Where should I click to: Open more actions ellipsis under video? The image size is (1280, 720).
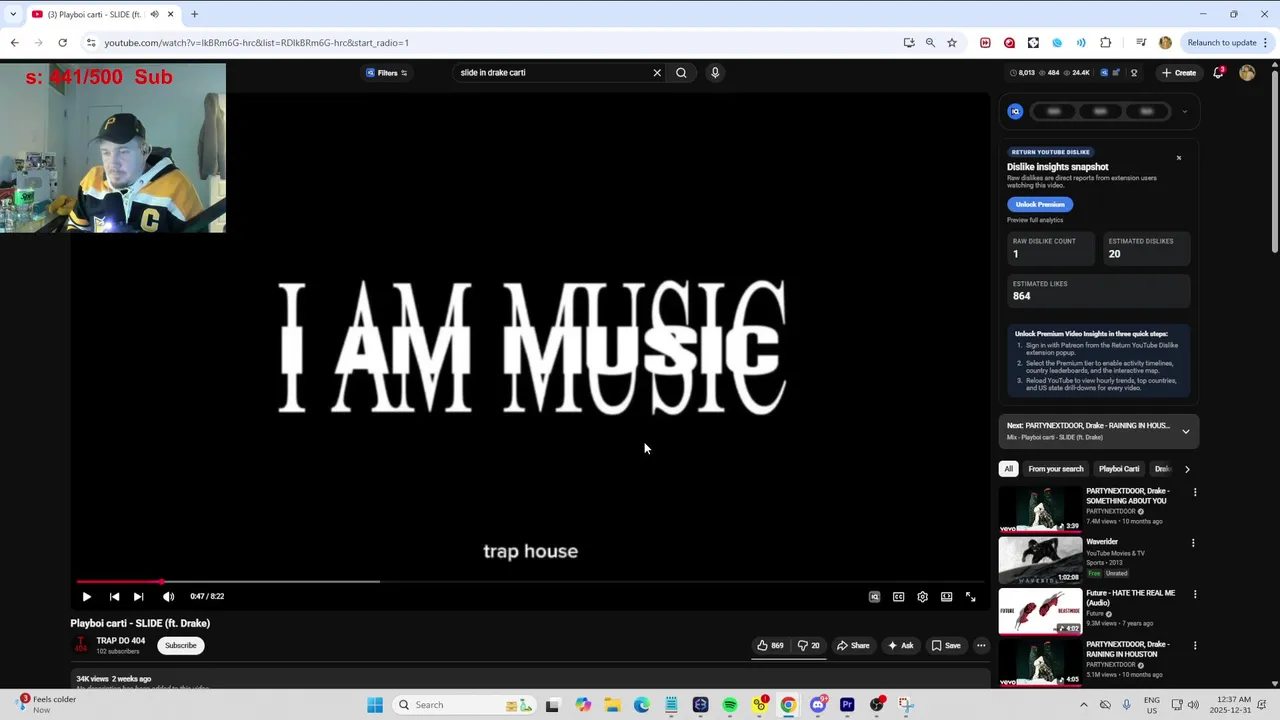point(981,645)
